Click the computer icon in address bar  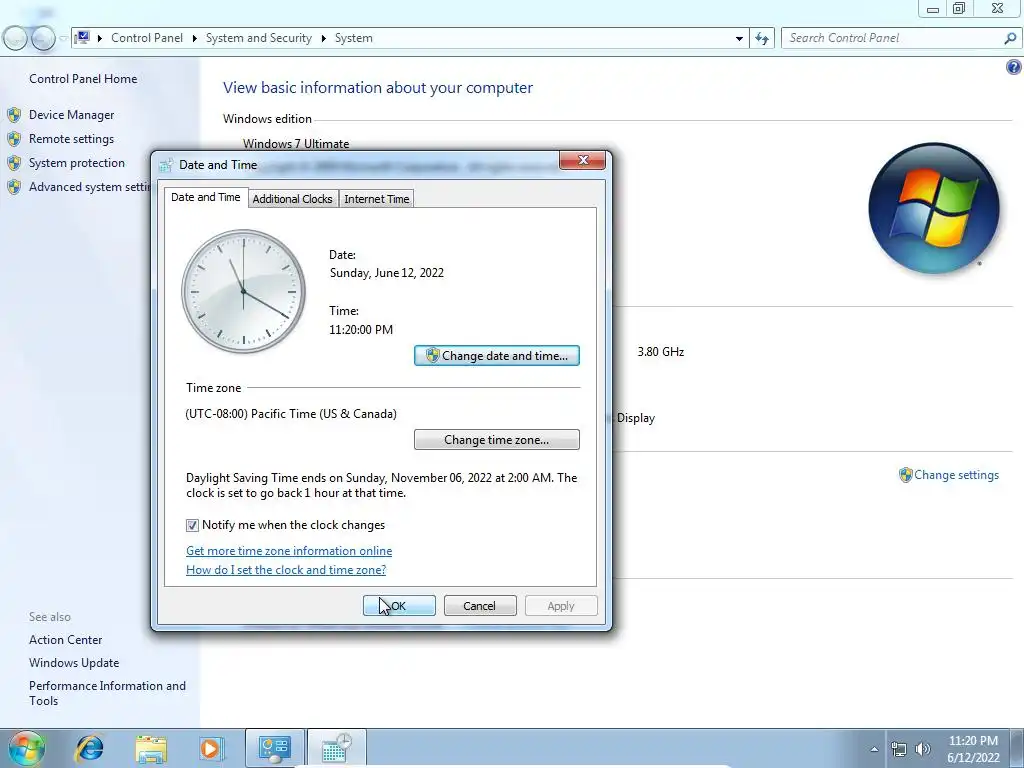(x=82, y=37)
